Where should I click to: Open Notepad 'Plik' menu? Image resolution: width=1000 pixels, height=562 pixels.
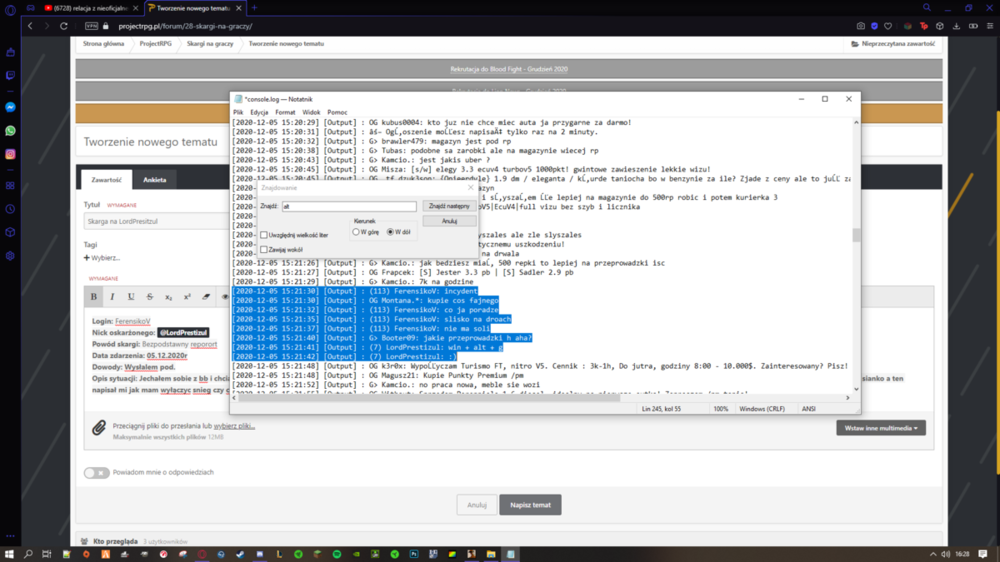[238, 112]
